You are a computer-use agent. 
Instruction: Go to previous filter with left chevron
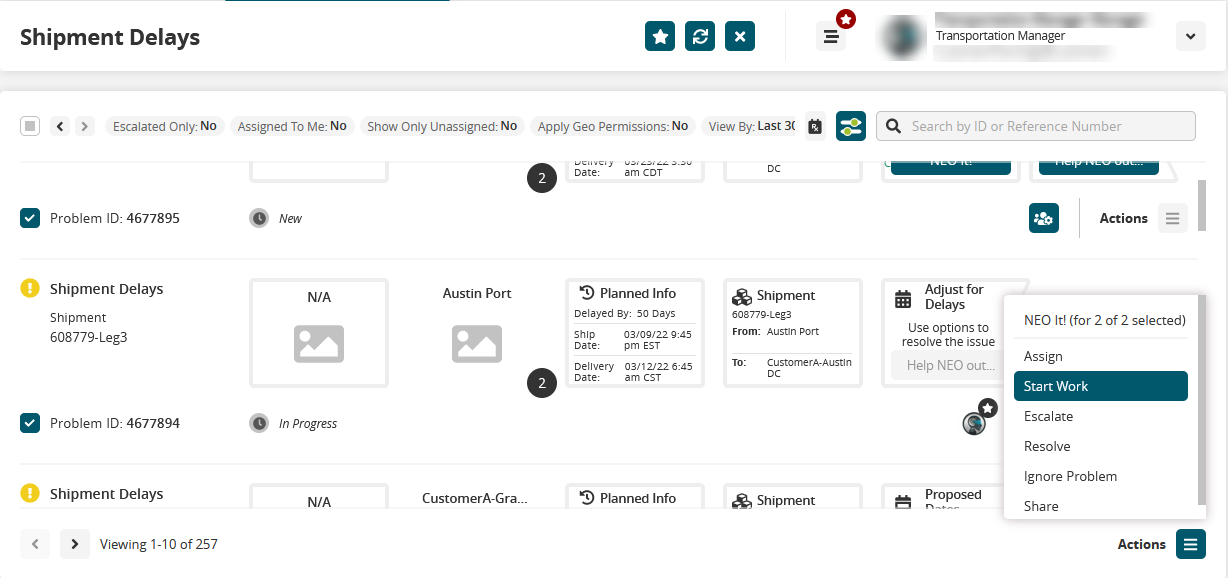(x=60, y=126)
